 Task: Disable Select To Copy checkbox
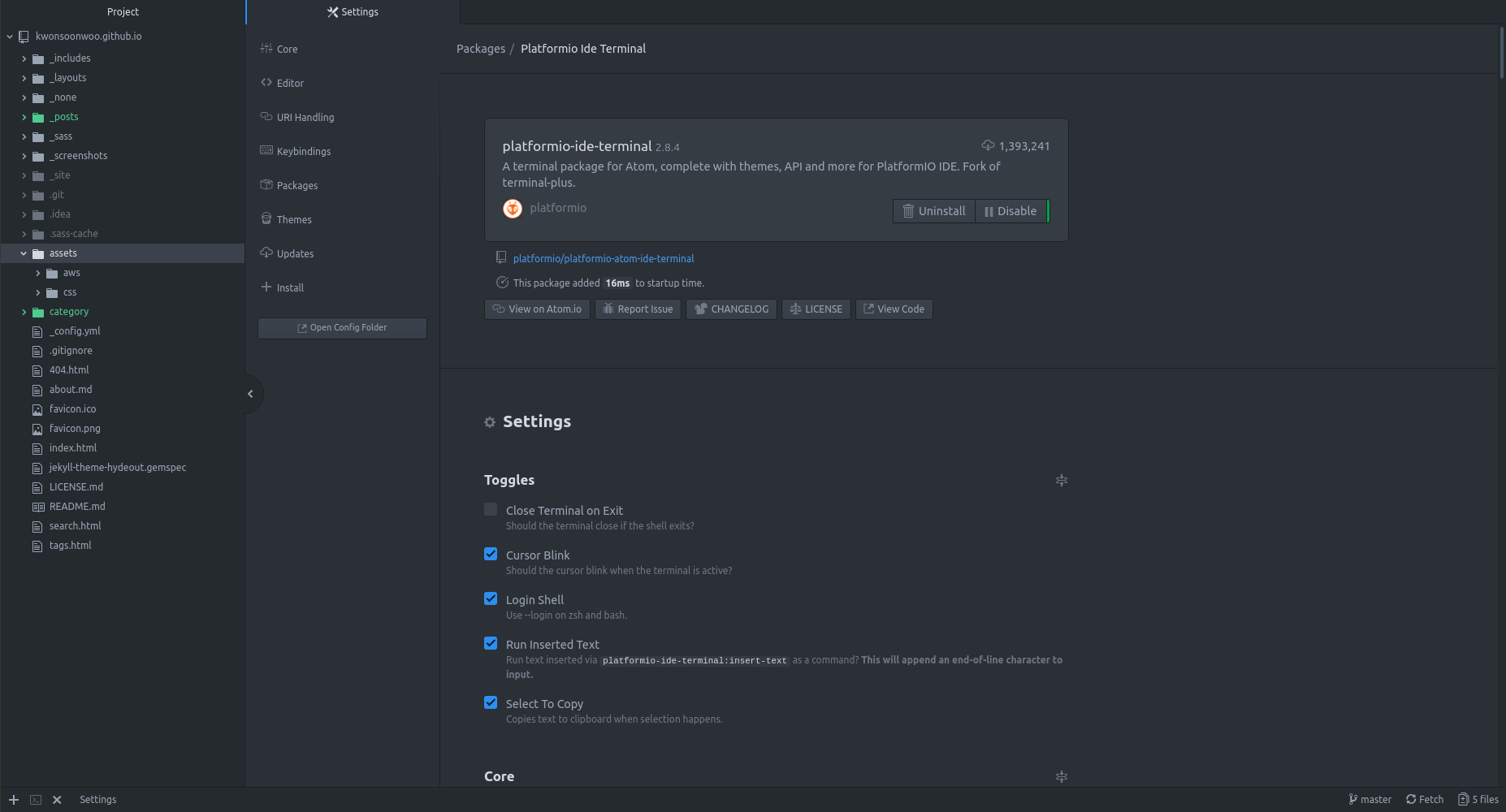491,702
